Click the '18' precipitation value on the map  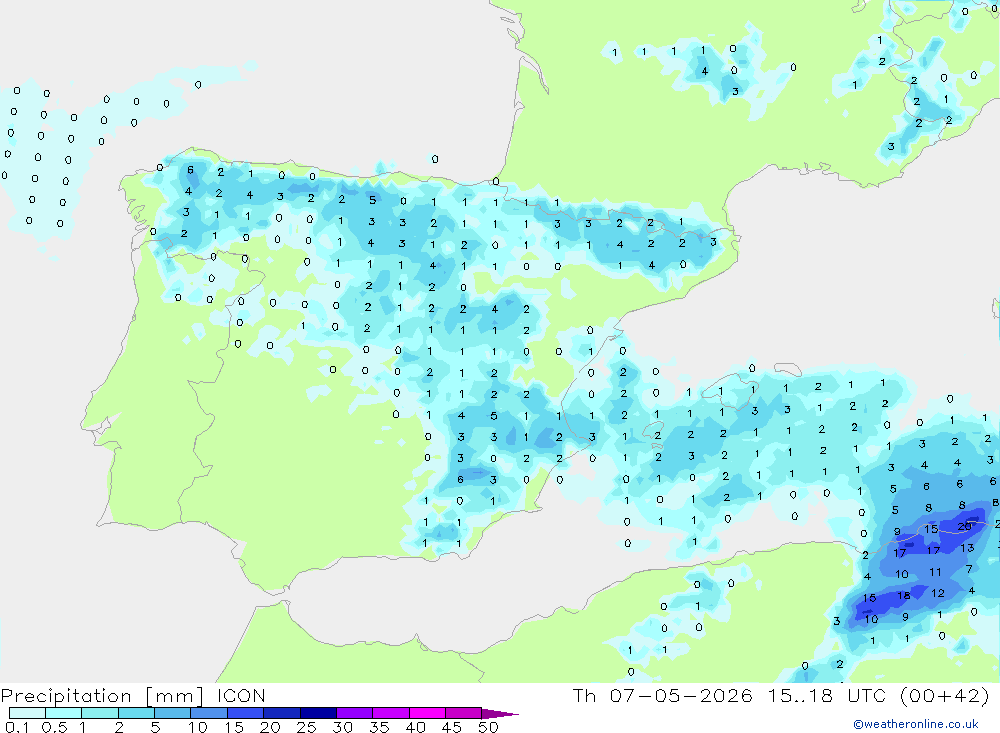click(904, 596)
